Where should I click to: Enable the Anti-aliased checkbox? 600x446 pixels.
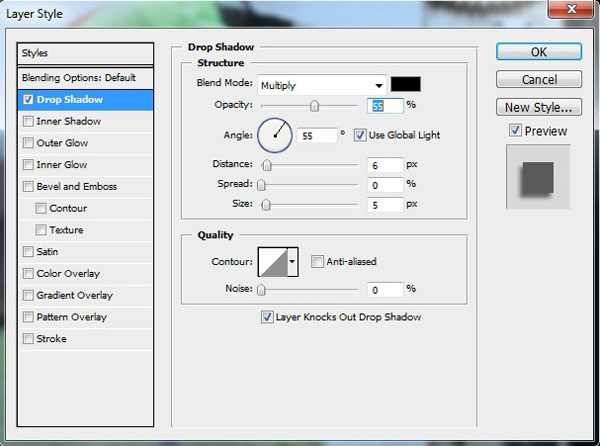point(317,262)
